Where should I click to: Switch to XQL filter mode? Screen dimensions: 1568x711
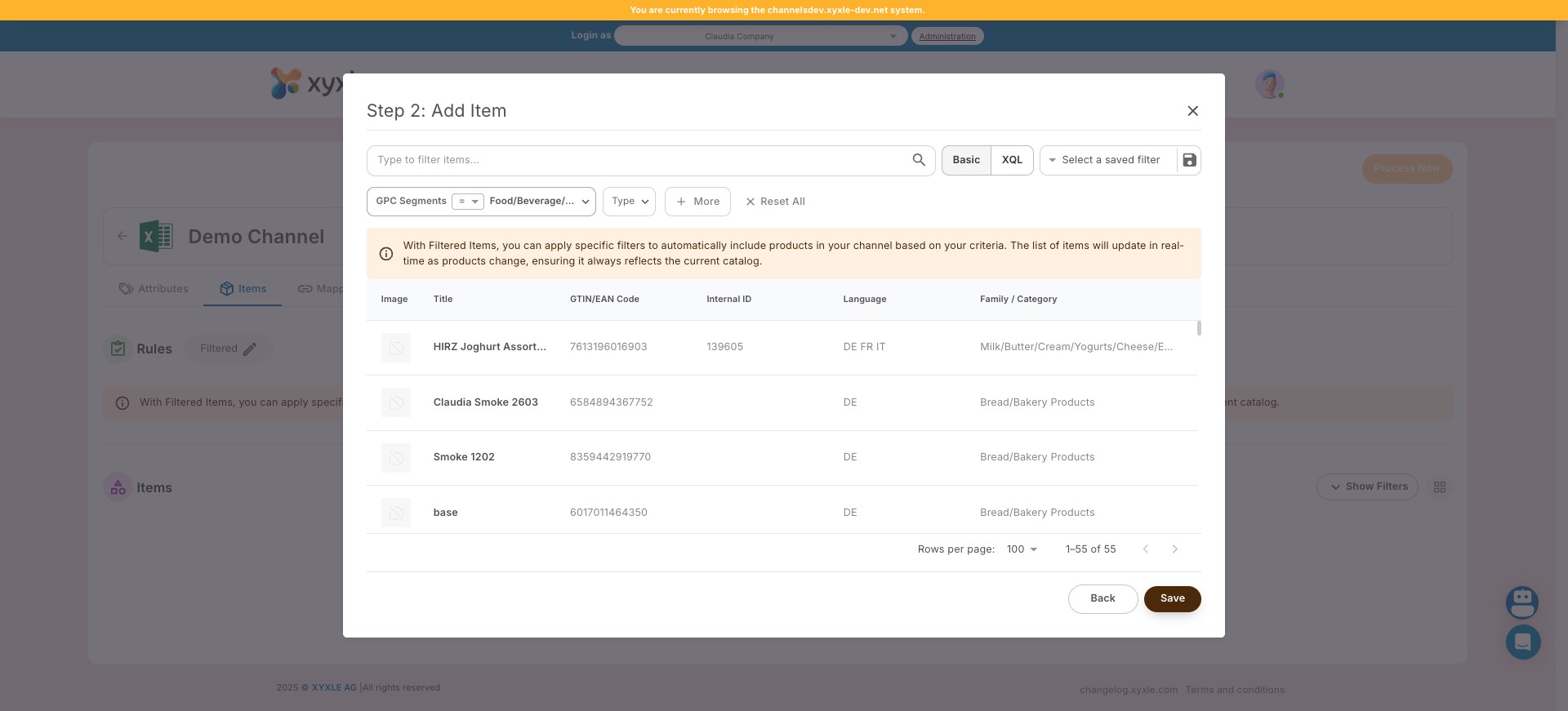[1012, 160]
